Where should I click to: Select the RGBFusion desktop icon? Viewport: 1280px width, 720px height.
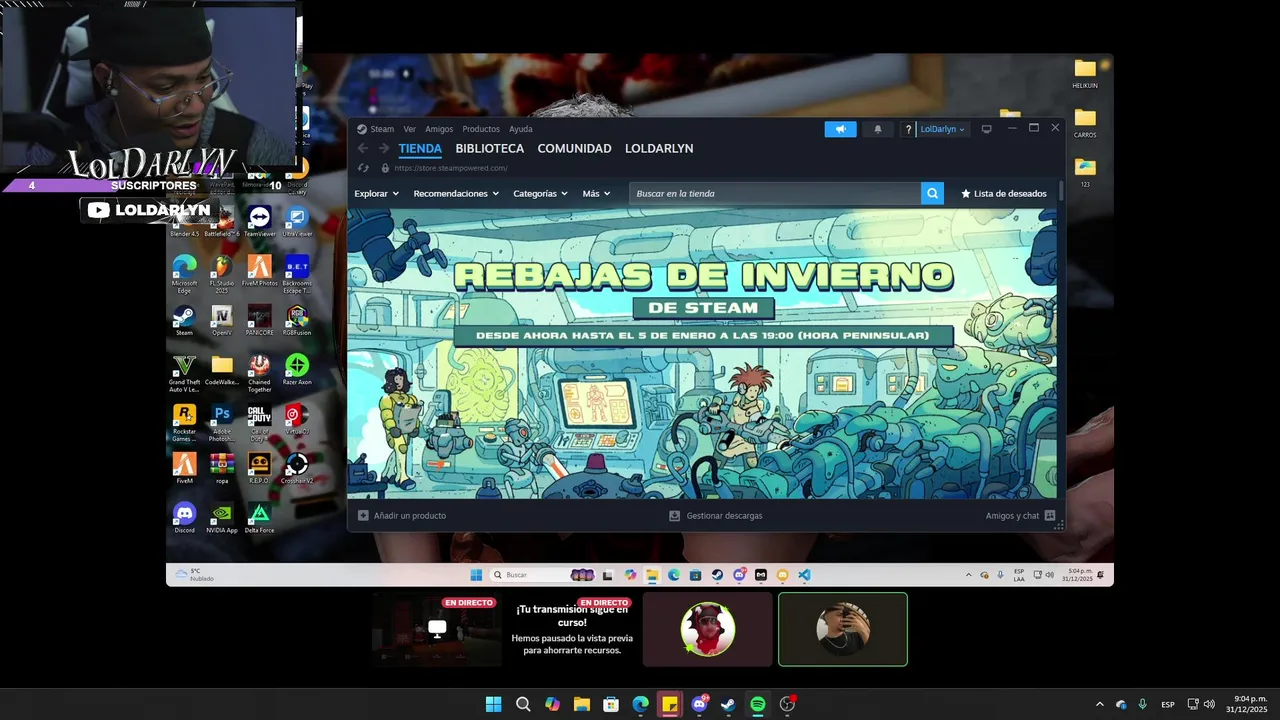coord(297,320)
